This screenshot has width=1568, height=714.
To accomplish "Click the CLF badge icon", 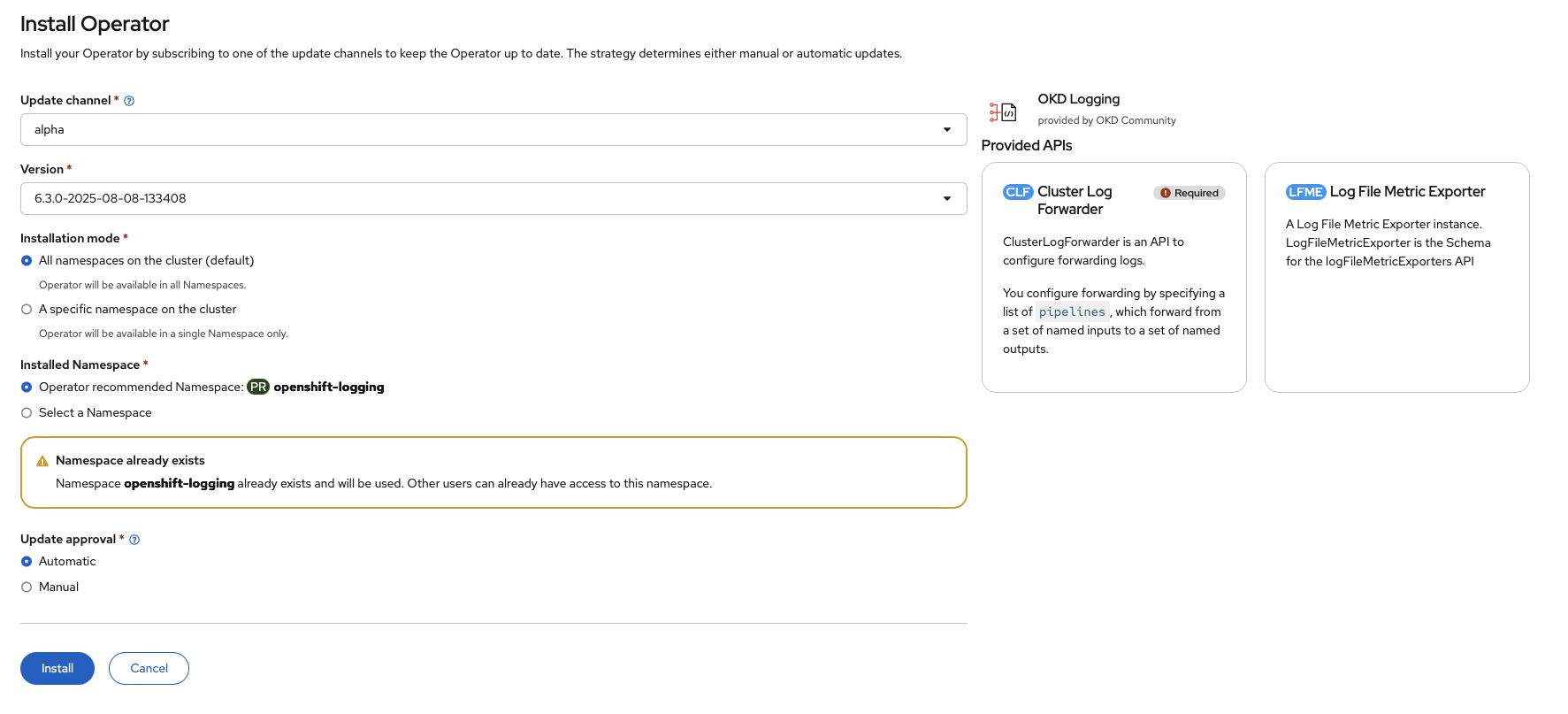I will click(1018, 192).
